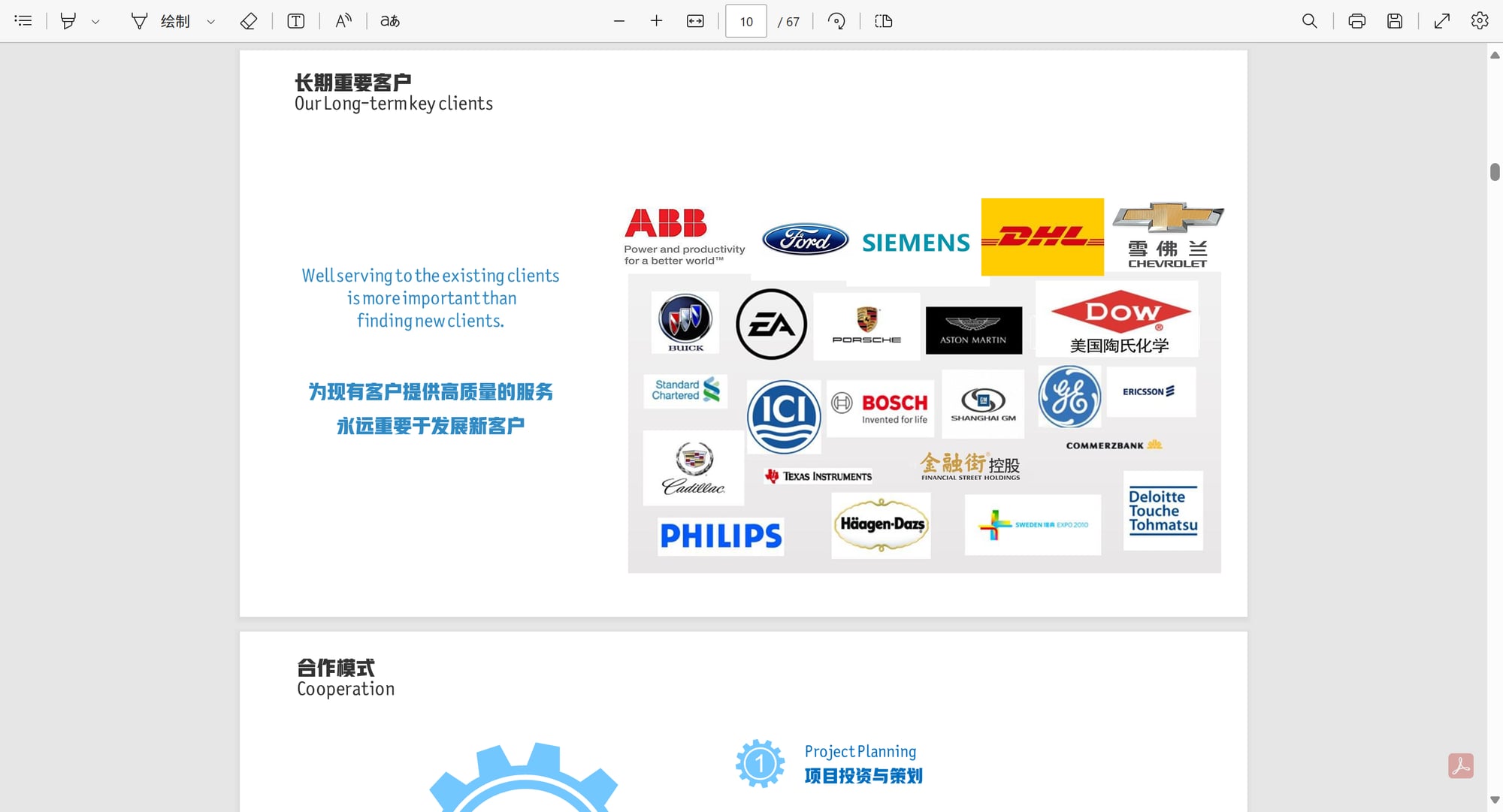Click the Chevrolet 雪佛兰 logo

[x=1168, y=234]
